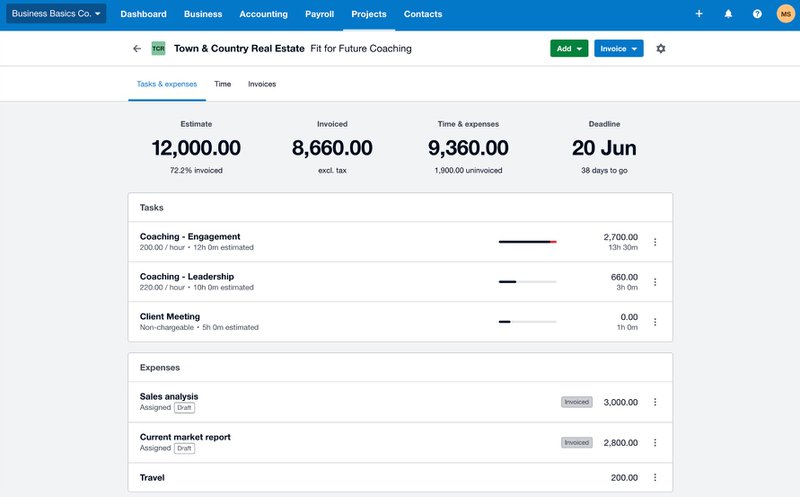
Task: Click the back arrow beside project name
Action: [x=137, y=48]
